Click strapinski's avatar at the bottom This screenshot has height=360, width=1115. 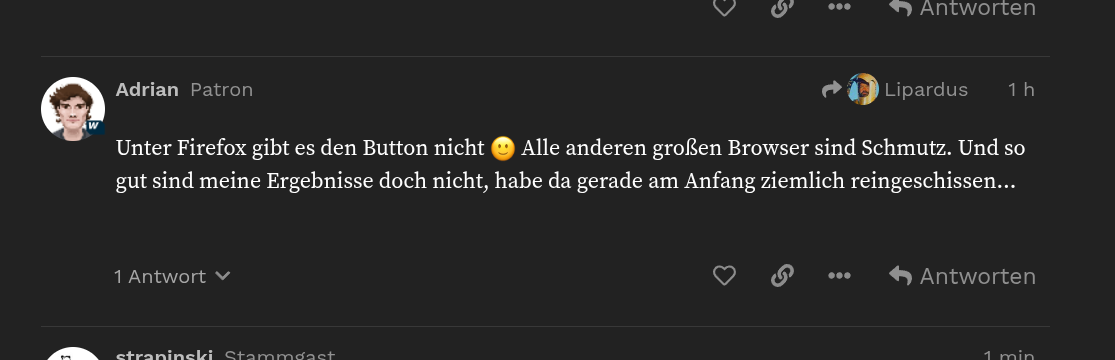click(73, 354)
